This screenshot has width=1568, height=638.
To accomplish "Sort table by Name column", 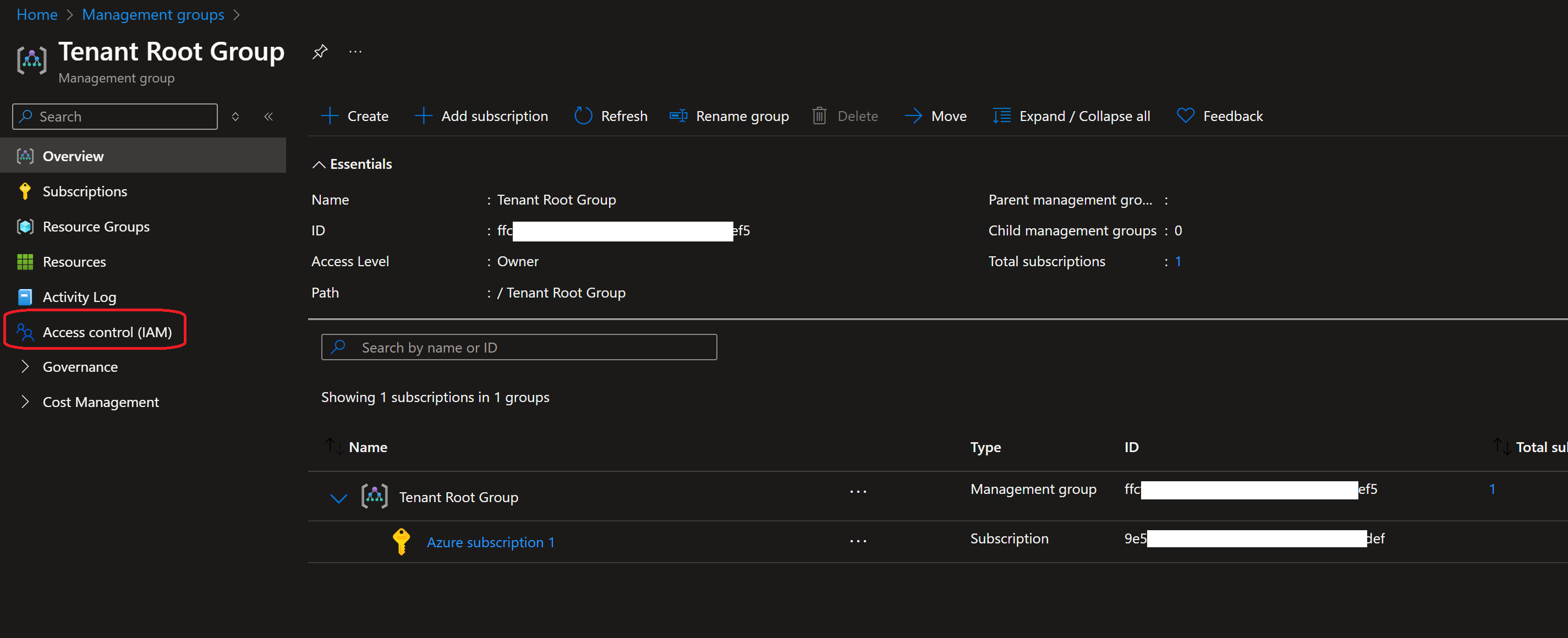I will click(x=367, y=447).
